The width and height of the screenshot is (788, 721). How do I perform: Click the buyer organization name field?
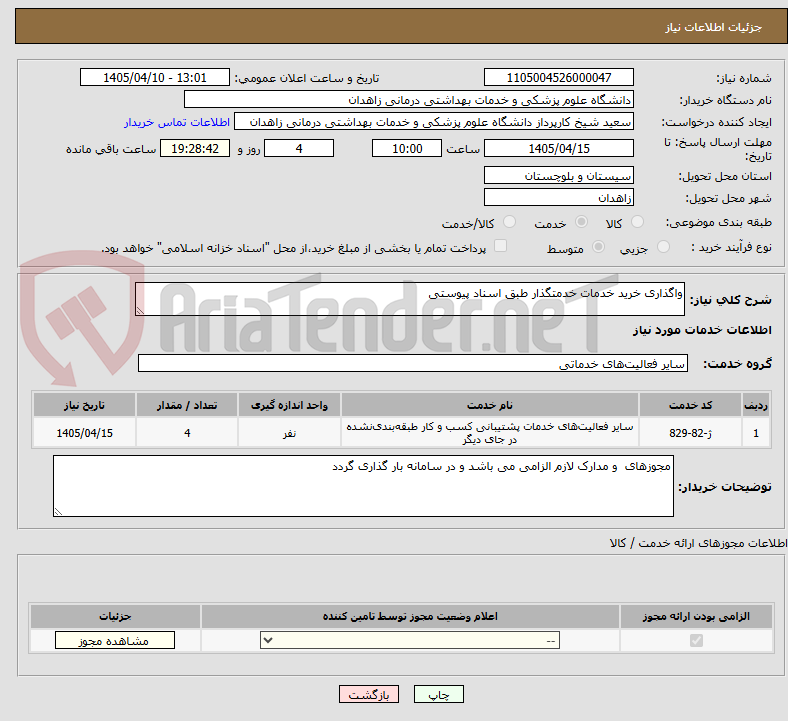[409, 99]
